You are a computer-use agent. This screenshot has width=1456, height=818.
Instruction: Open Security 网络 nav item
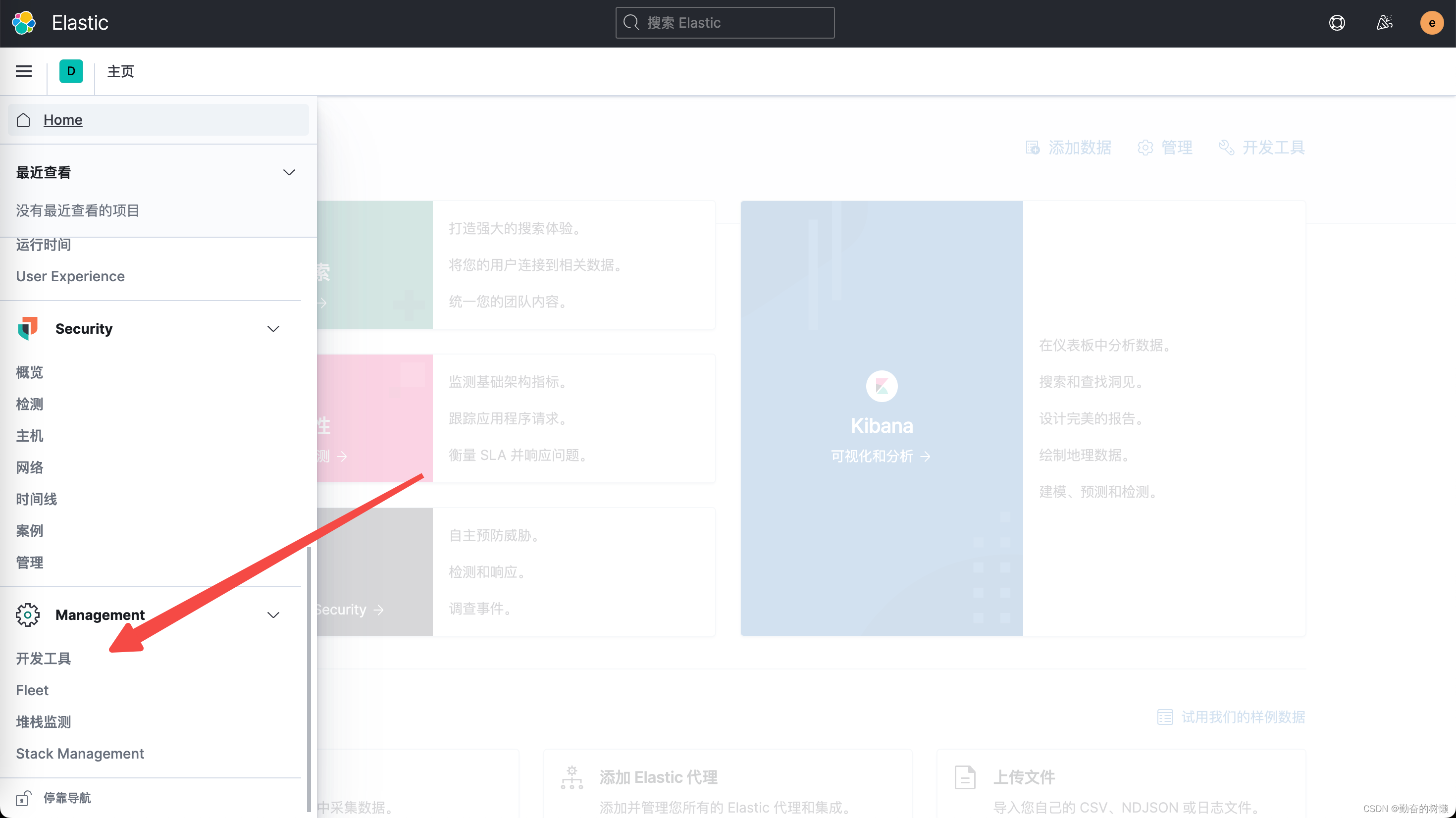click(x=29, y=467)
